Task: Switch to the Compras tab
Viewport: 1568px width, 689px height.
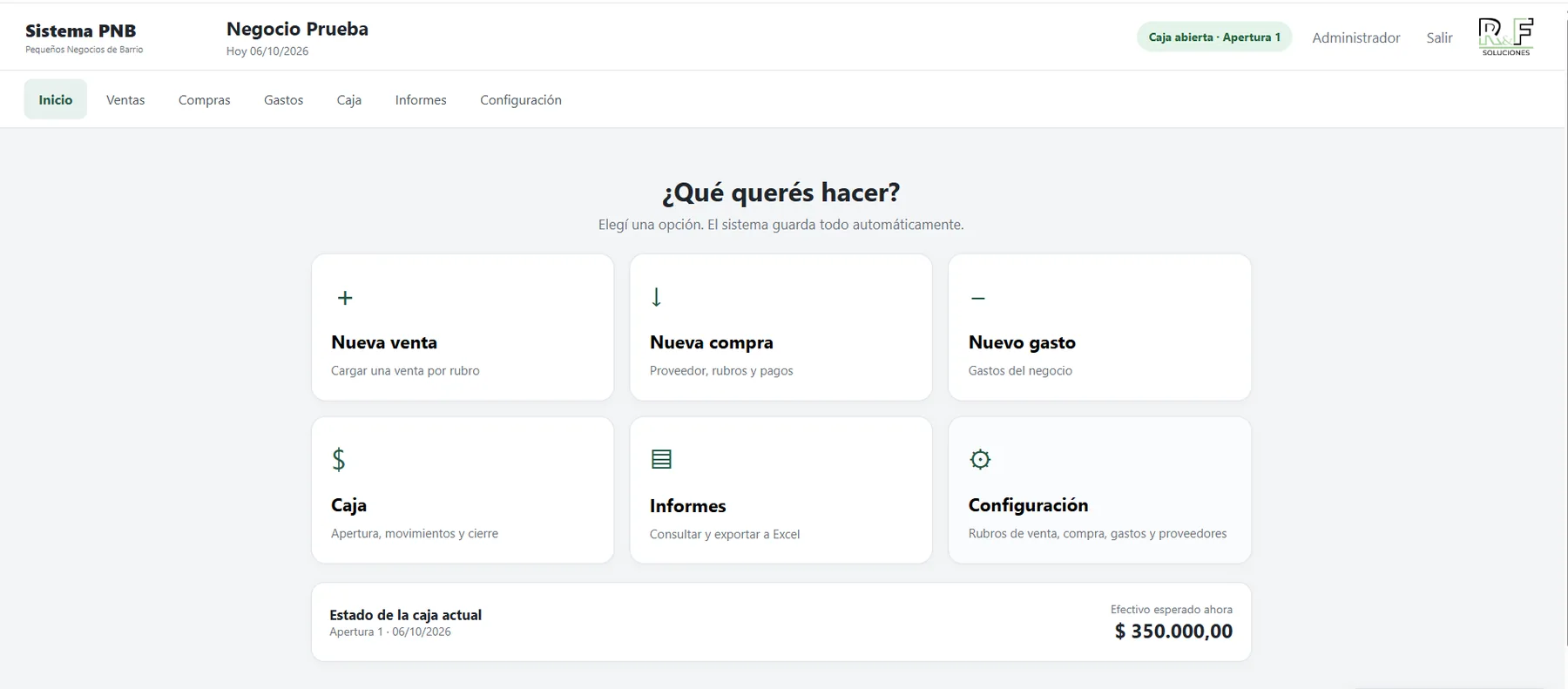Action: [x=205, y=99]
